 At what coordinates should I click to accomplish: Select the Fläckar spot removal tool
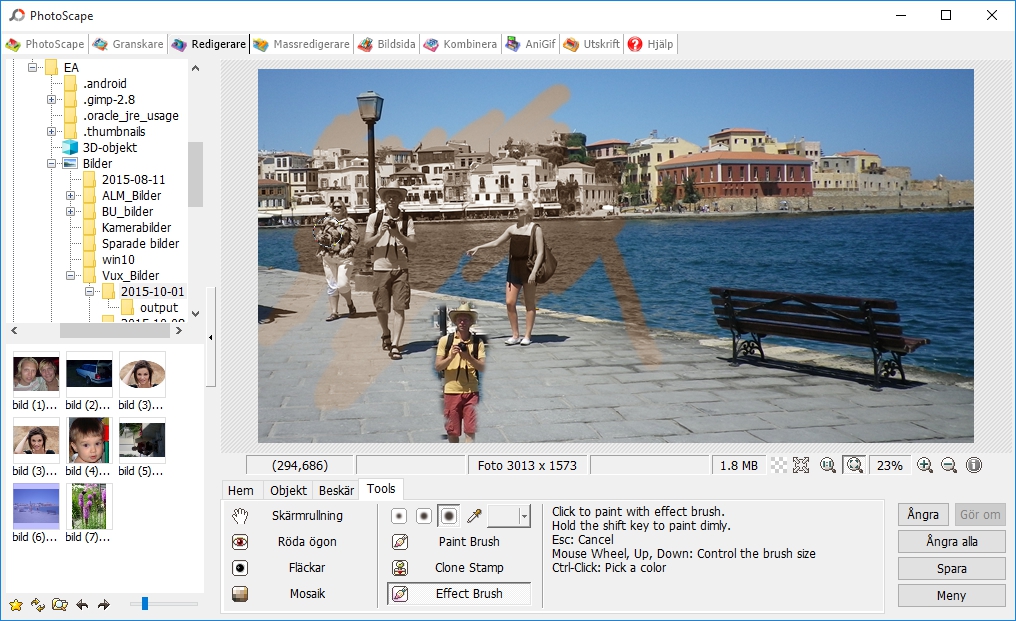coord(287,568)
